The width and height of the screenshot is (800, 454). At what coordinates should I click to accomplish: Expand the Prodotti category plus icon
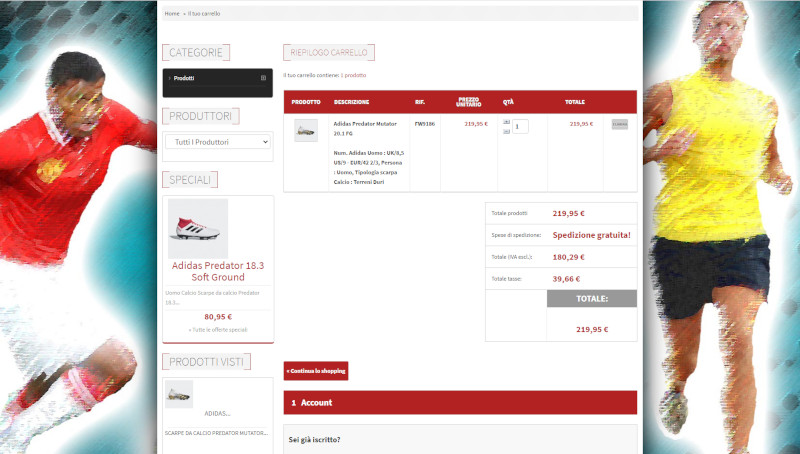click(x=263, y=78)
